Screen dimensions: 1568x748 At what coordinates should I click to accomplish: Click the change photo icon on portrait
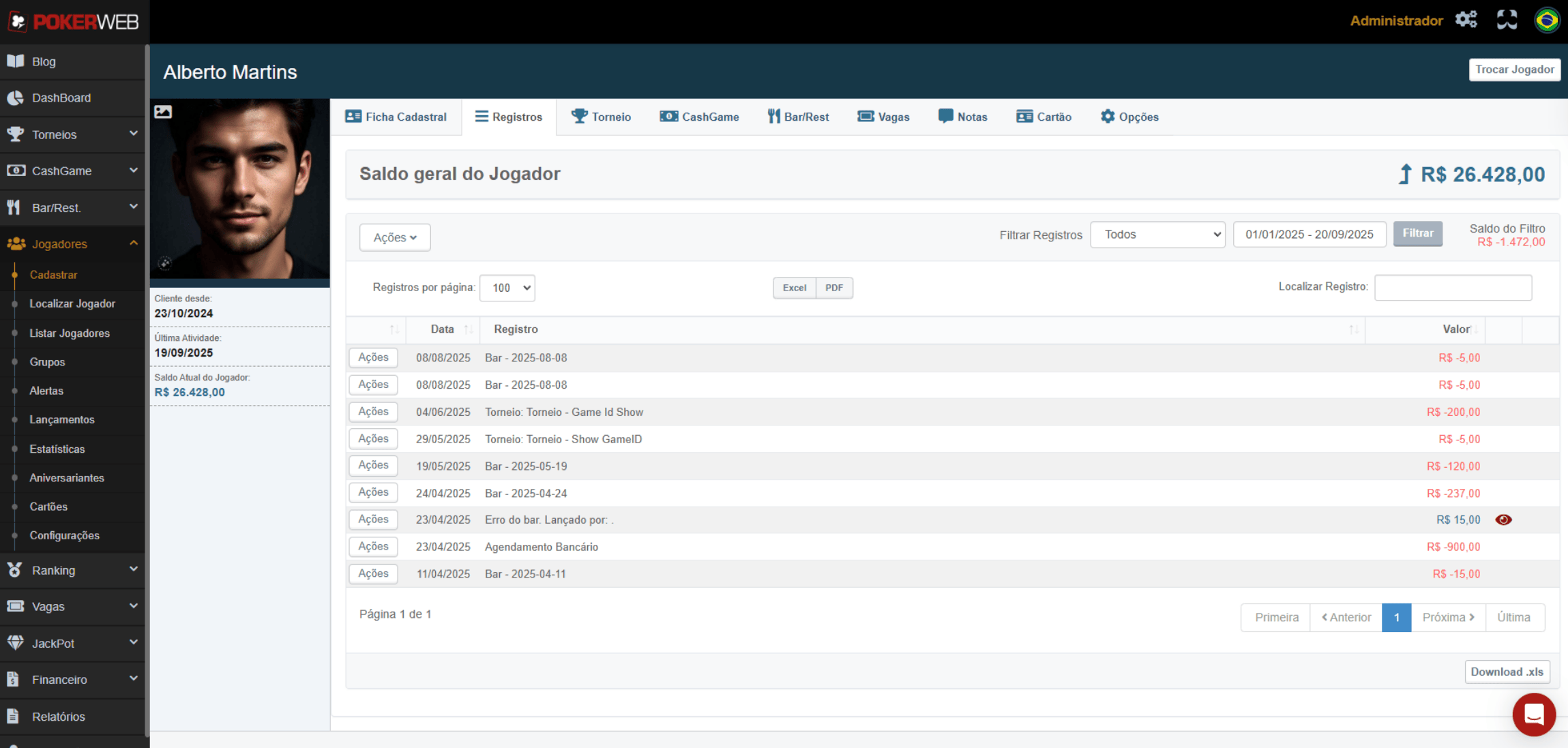click(163, 112)
